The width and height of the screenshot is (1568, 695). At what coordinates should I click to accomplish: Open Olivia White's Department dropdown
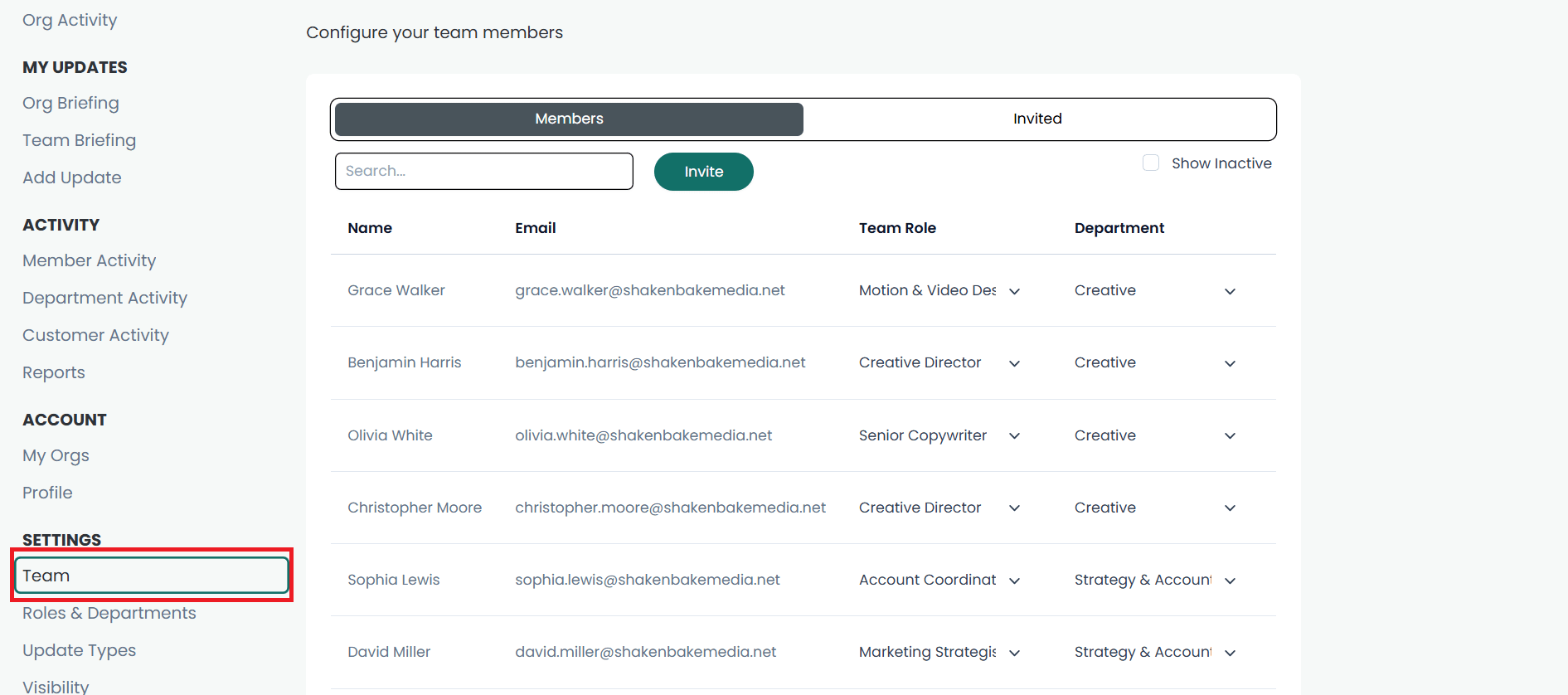[1156, 435]
